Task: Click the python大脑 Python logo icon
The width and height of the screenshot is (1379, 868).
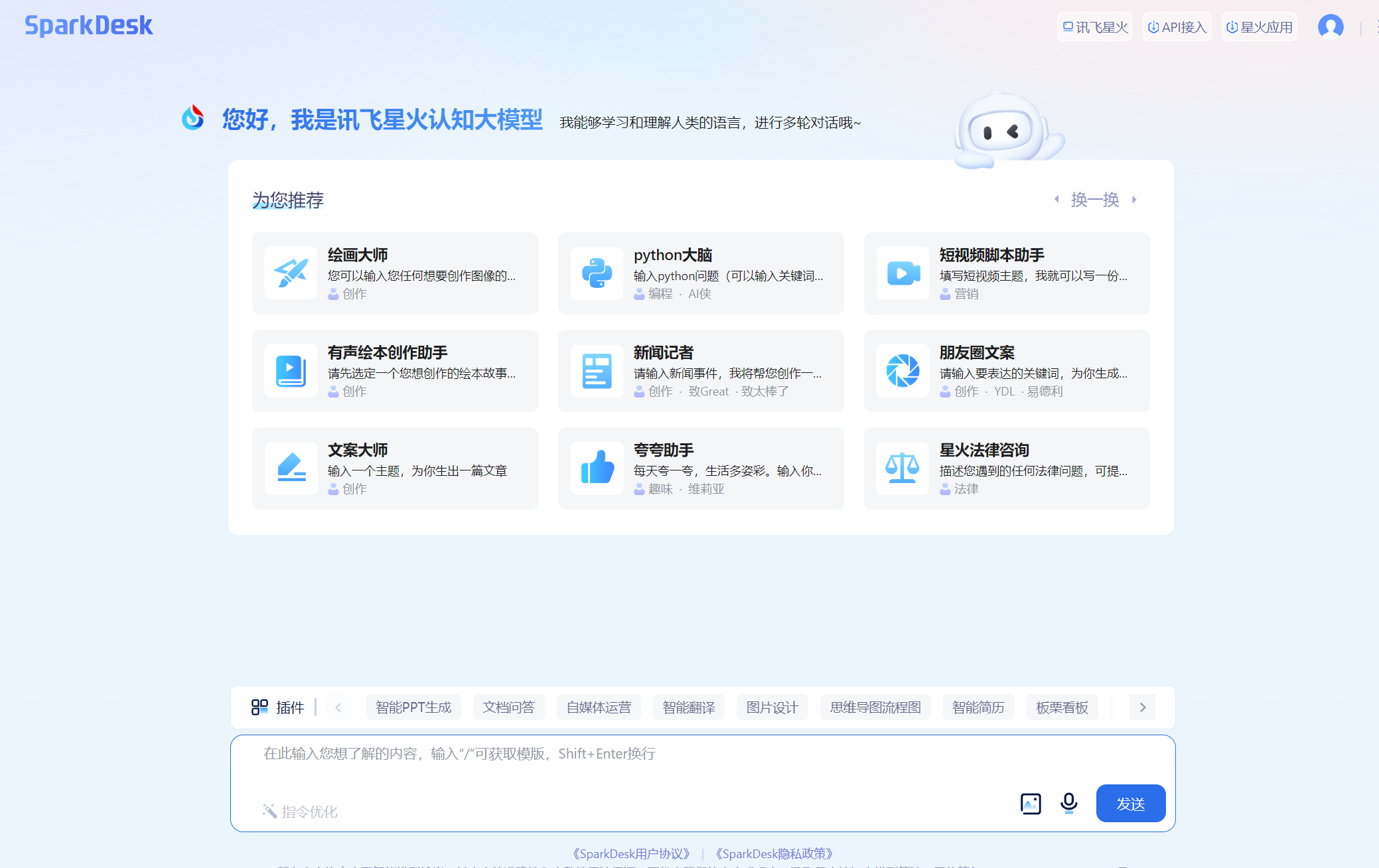Action: point(597,273)
